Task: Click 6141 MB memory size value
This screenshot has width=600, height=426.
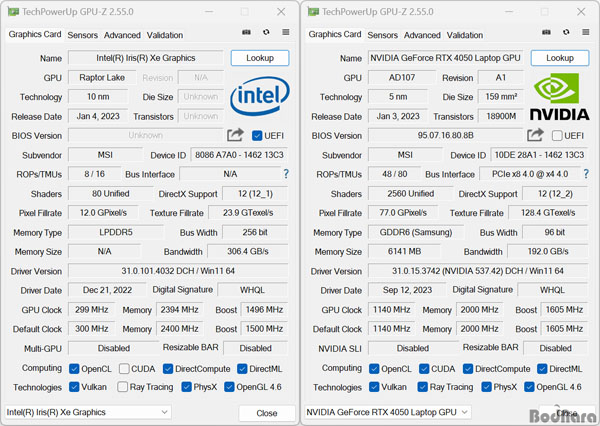Action: tap(404, 251)
